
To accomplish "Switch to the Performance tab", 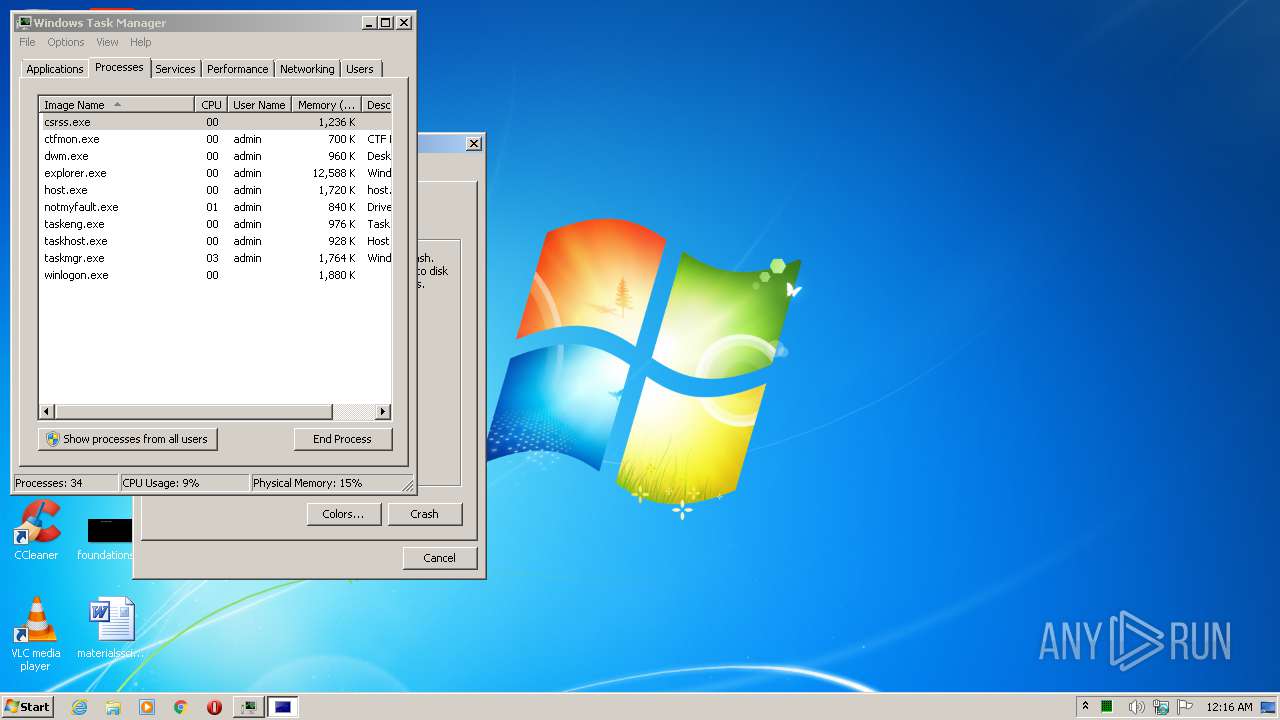I will click(238, 69).
